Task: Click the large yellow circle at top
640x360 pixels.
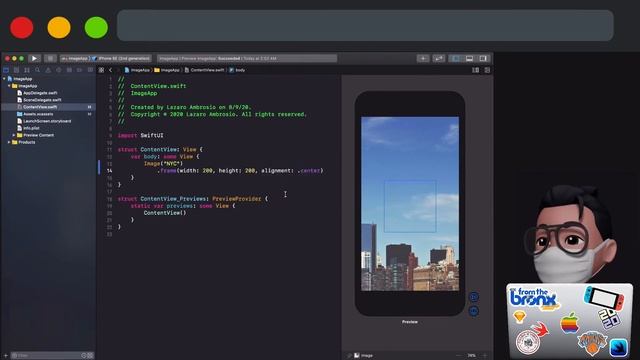Action: coord(59,27)
